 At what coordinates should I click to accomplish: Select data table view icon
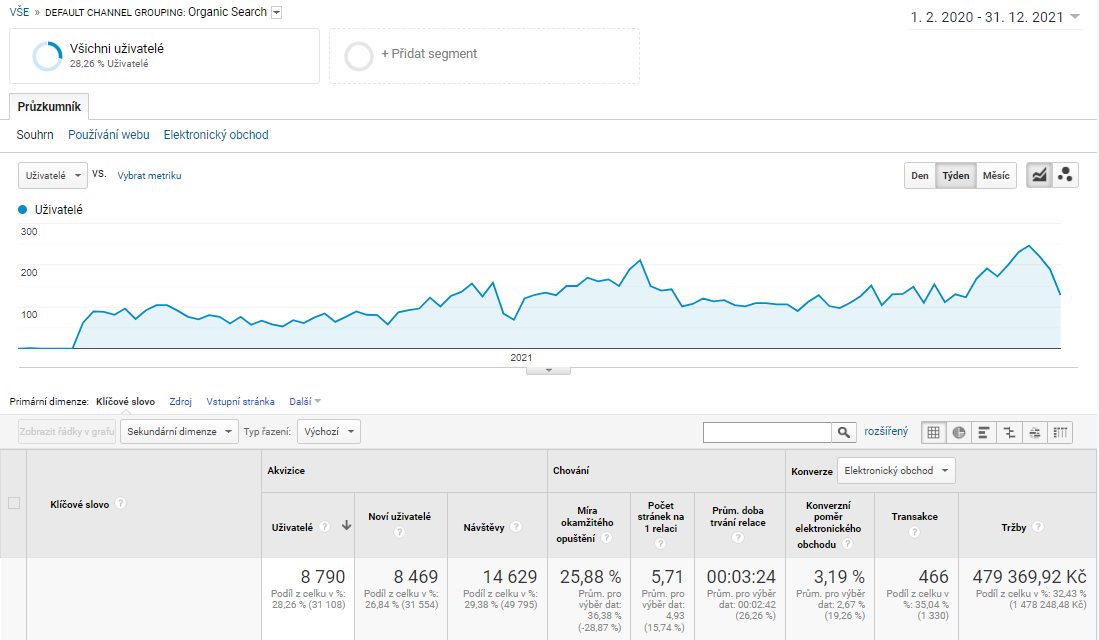[x=934, y=433]
